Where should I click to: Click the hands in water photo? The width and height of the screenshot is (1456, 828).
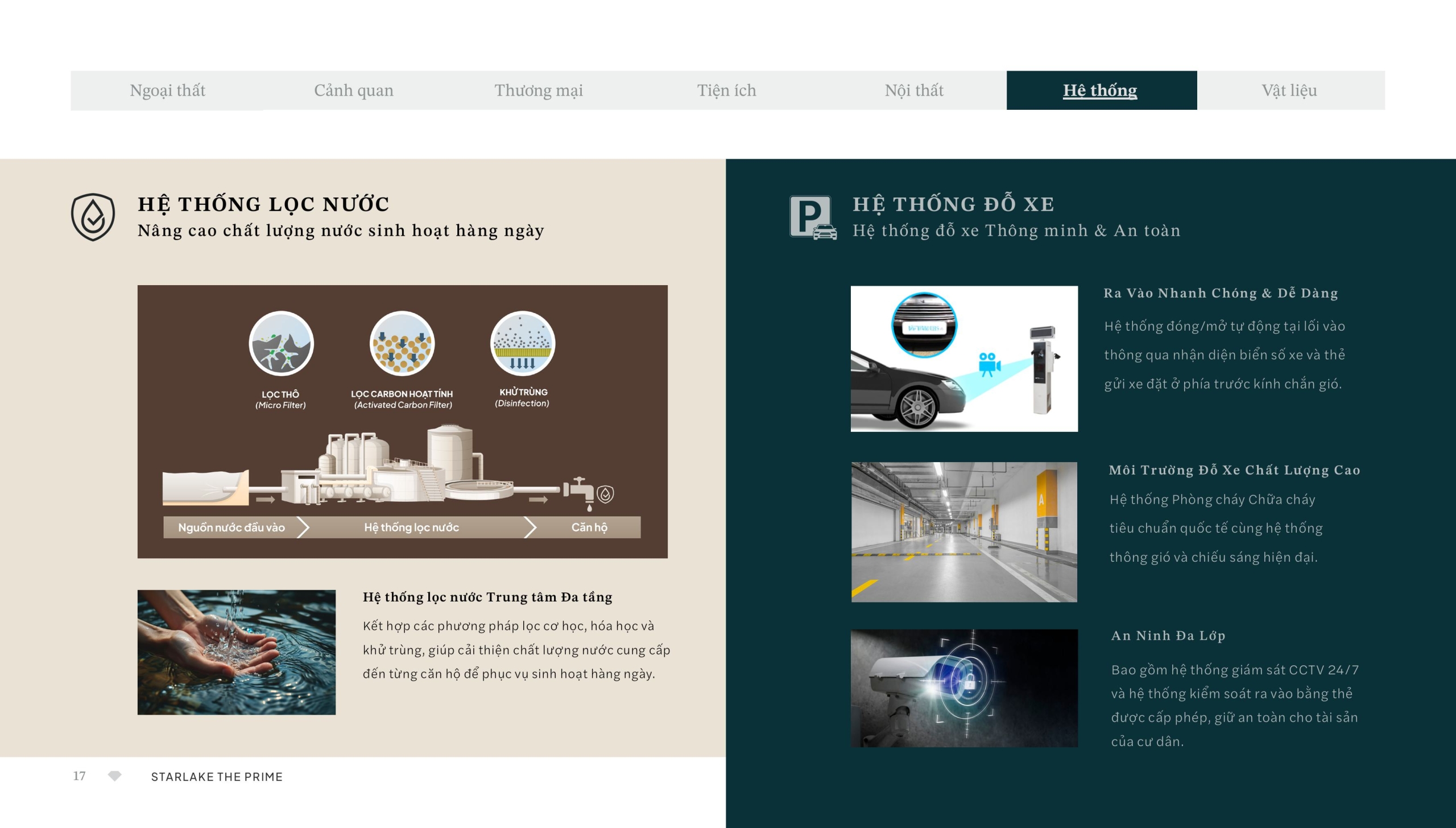point(237,652)
